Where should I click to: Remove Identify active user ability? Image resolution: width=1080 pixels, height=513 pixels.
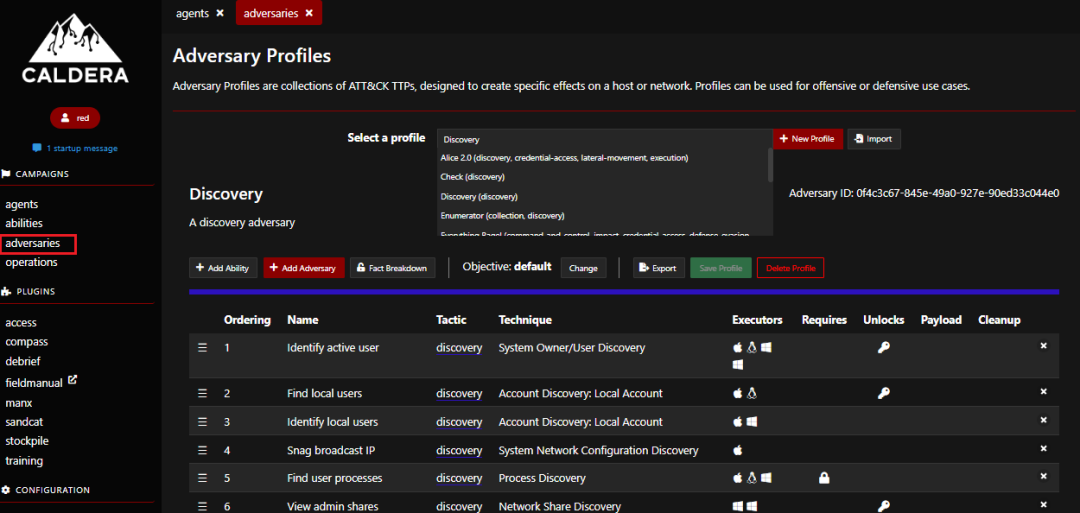[1043, 346]
